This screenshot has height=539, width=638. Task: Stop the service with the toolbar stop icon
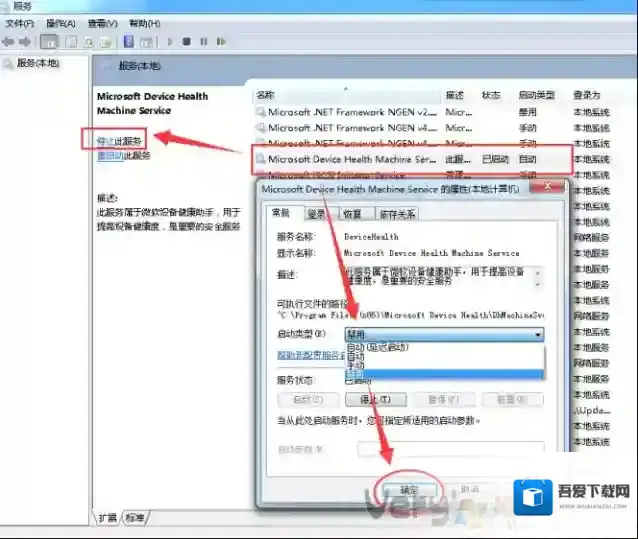(186, 41)
